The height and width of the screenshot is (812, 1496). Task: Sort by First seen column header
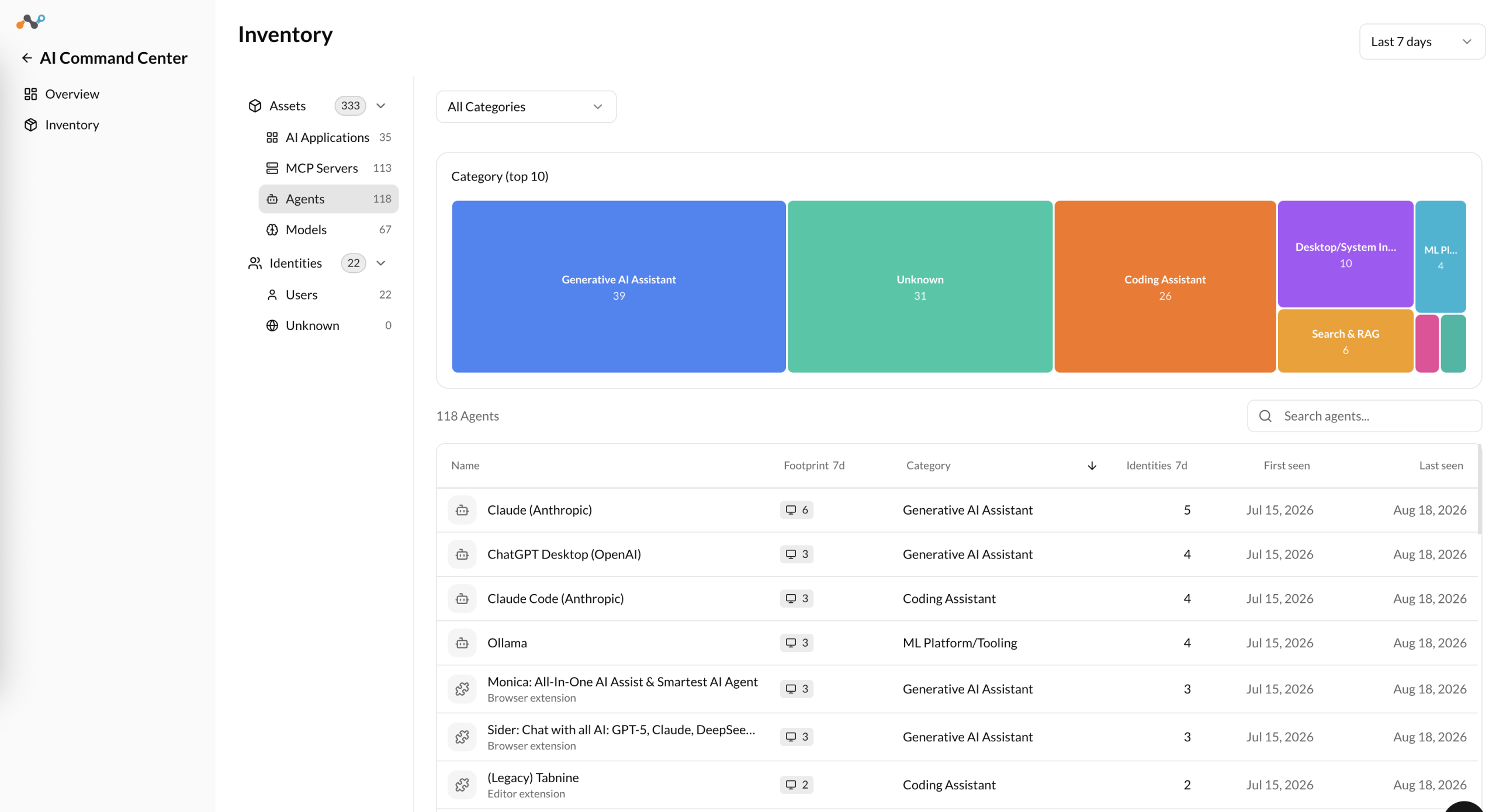[1286, 466]
